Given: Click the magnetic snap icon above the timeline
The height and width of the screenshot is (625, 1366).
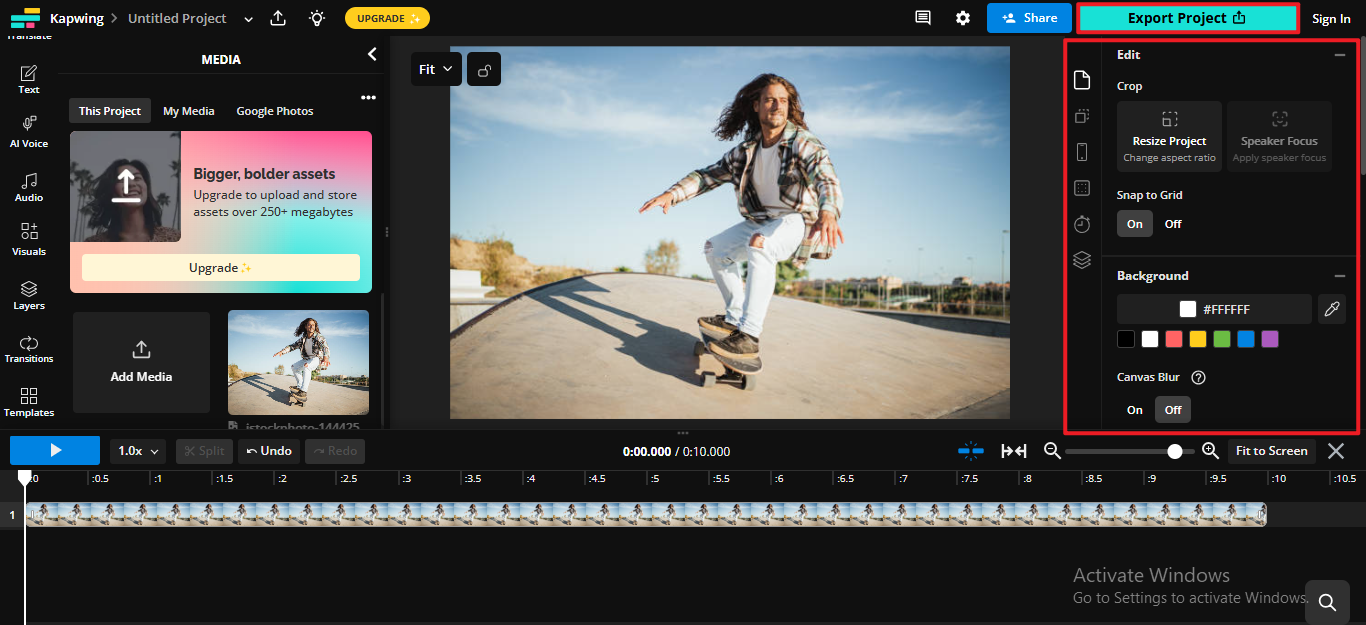Looking at the screenshot, I should point(970,451).
